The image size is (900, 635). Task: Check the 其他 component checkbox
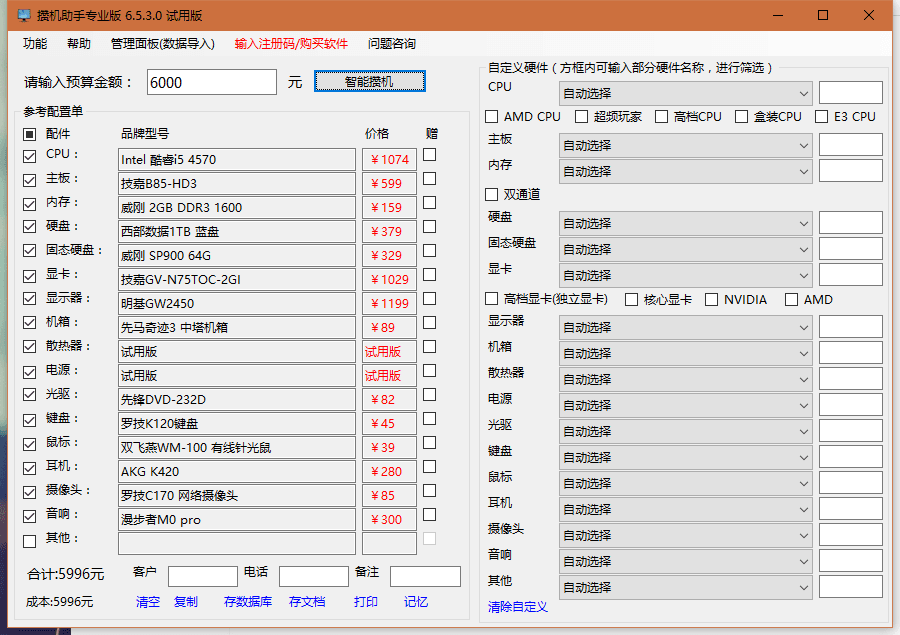click(29, 541)
